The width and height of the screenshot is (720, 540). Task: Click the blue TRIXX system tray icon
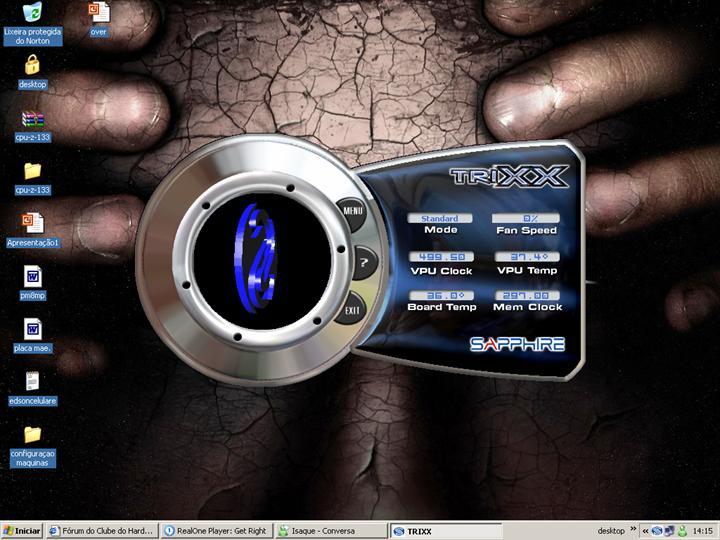(x=657, y=531)
